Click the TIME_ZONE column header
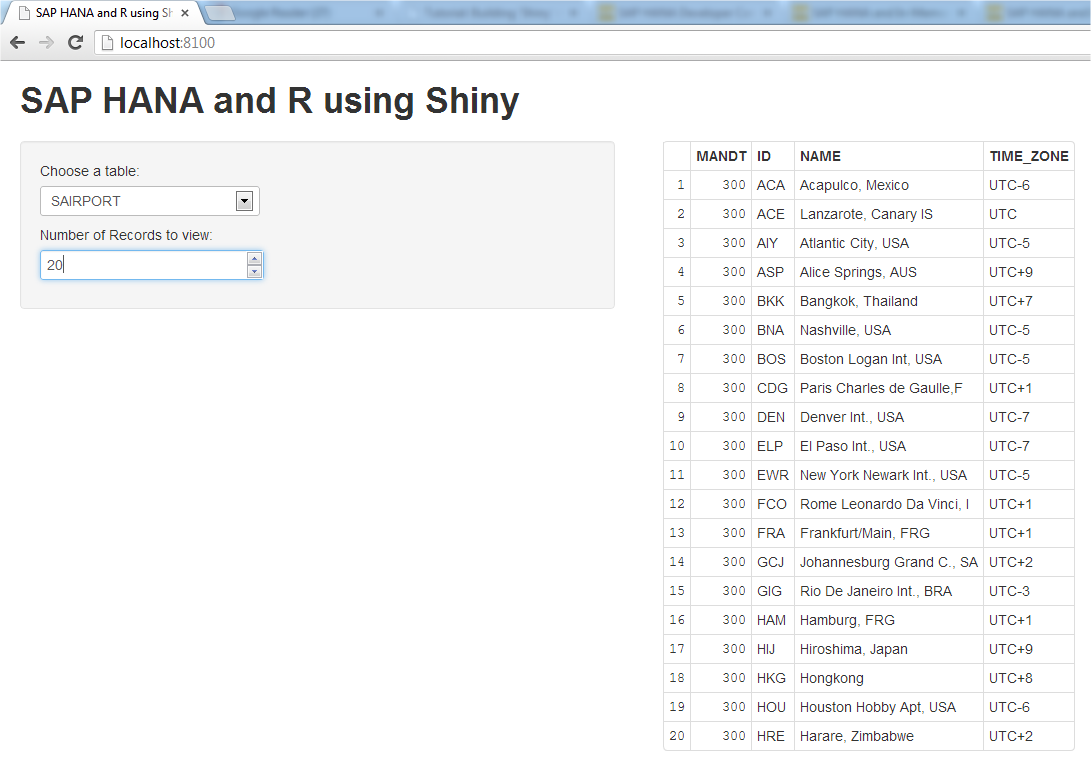 coord(1028,157)
